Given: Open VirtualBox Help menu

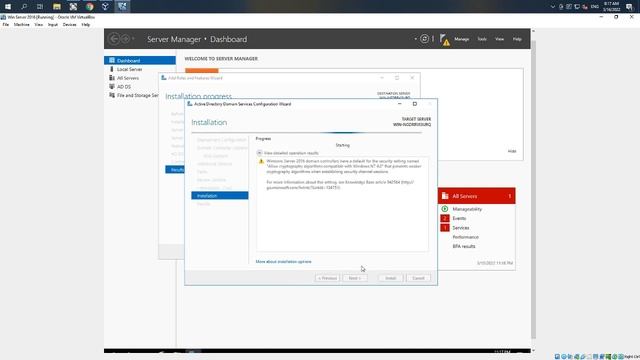Looking at the screenshot, I should coord(85,25).
